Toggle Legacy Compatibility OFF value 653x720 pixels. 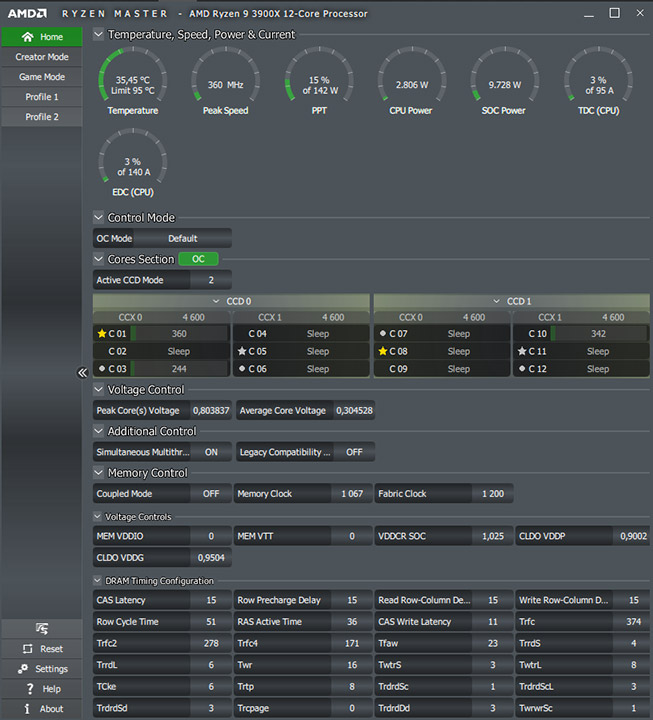[x=354, y=452]
